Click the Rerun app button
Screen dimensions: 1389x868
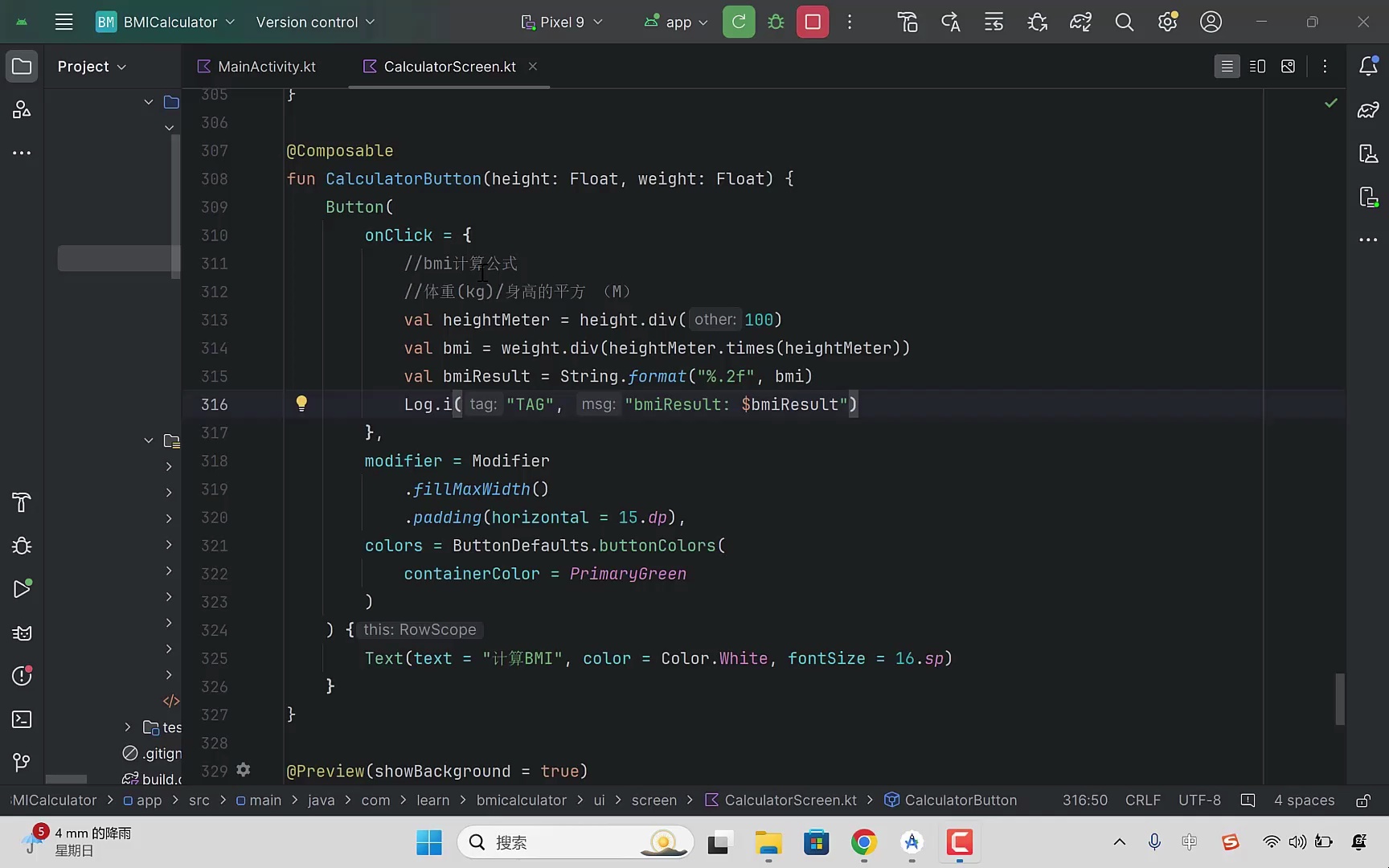tap(738, 22)
